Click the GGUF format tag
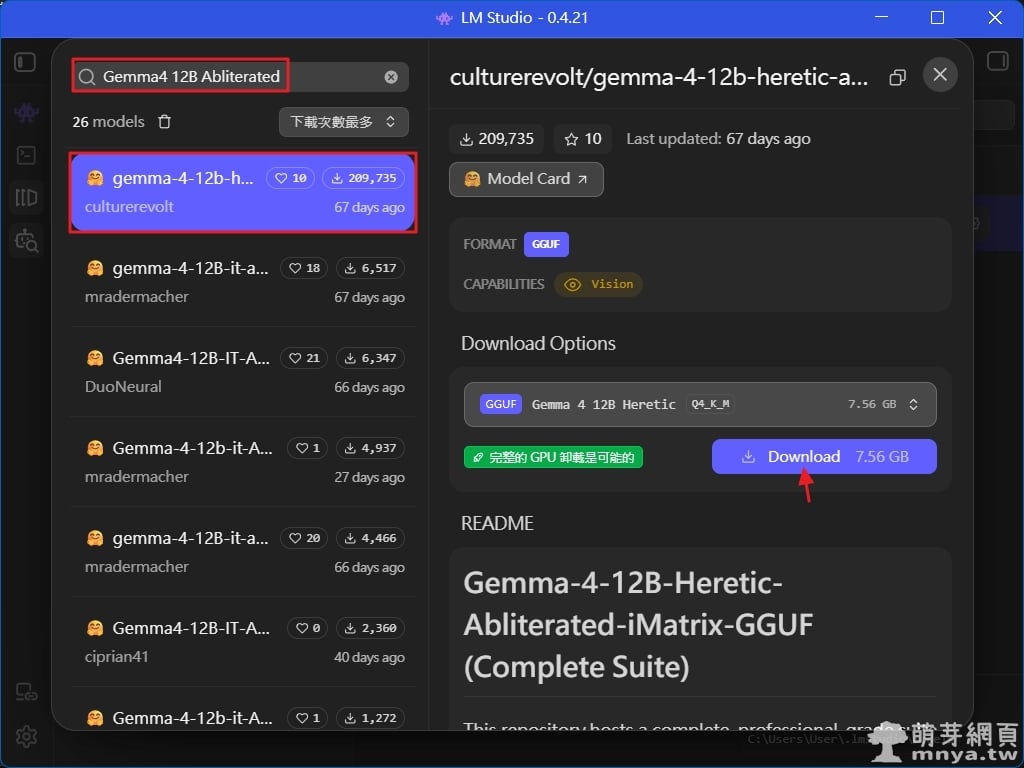The width and height of the screenshot is (1024, 768). coord(546,244)
